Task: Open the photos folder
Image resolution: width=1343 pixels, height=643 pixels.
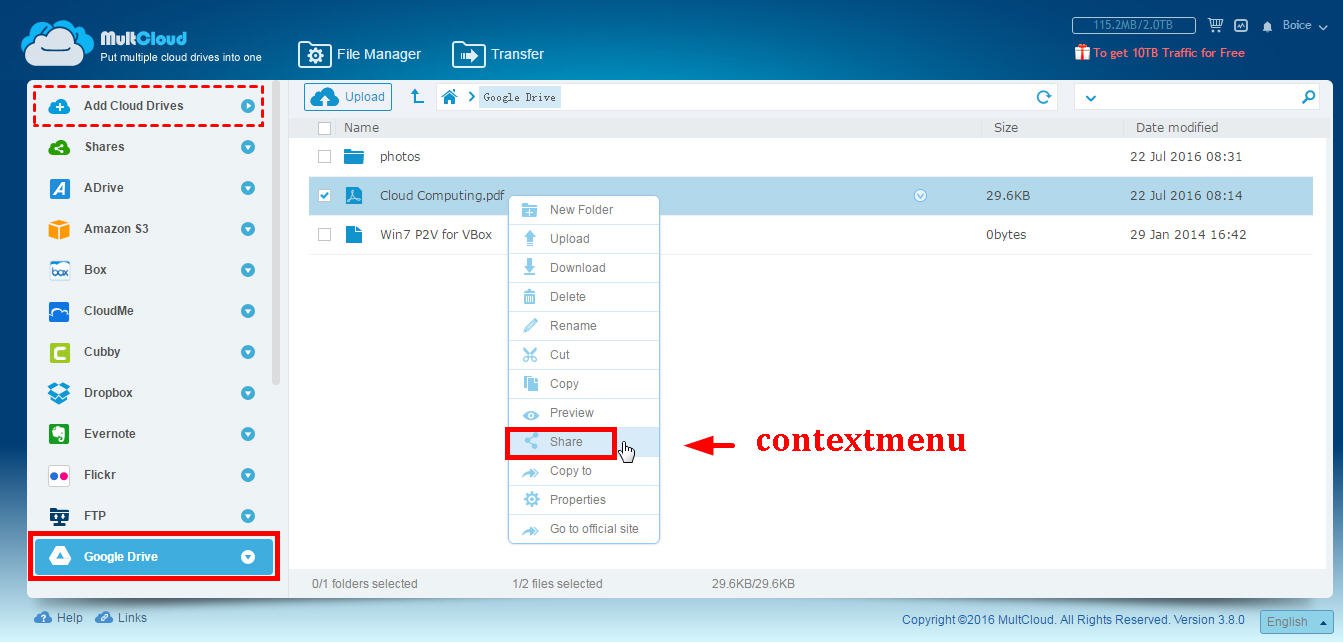Action: [400, 157]
